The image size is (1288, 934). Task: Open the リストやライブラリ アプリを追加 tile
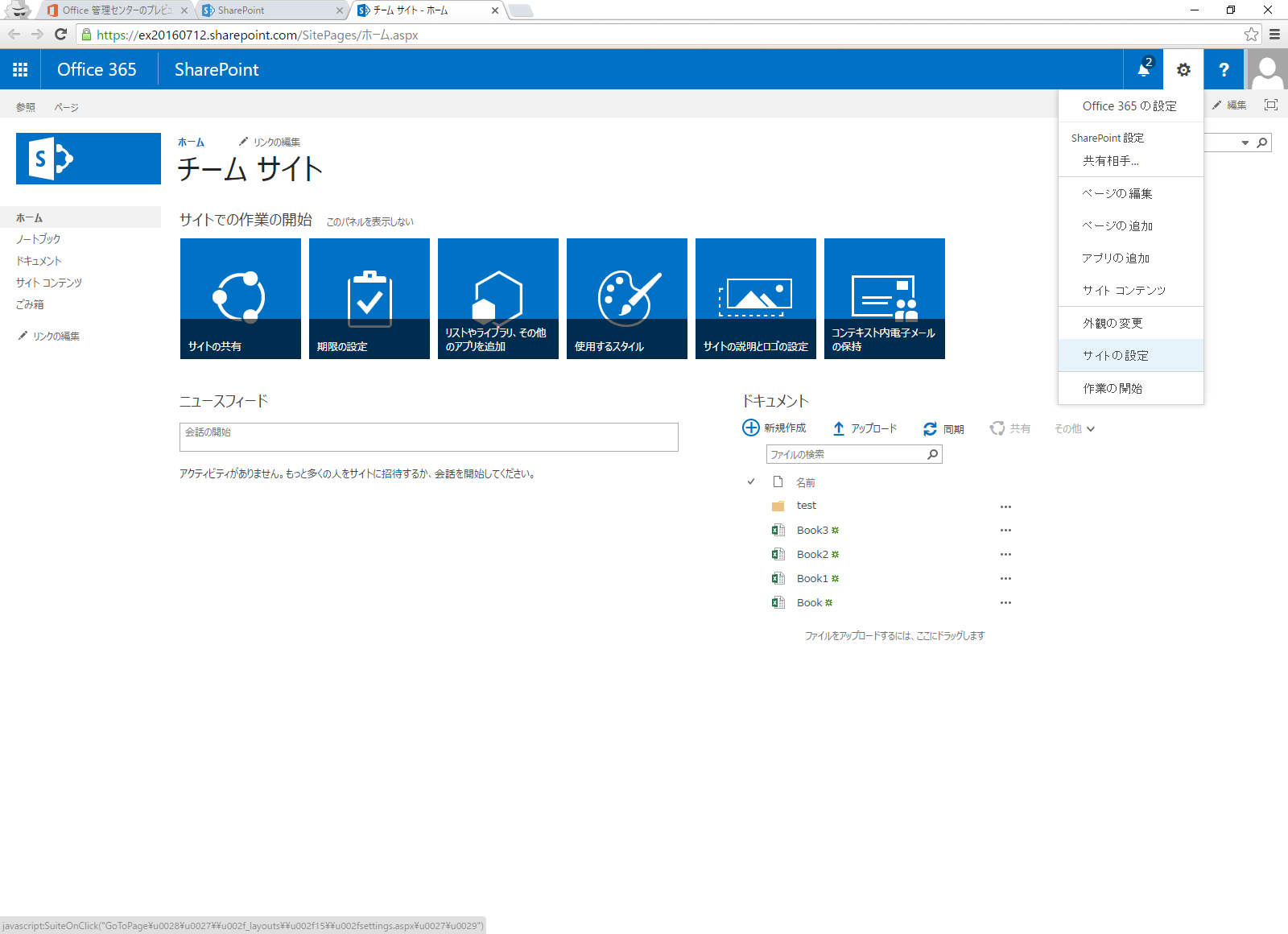[498, 299]
